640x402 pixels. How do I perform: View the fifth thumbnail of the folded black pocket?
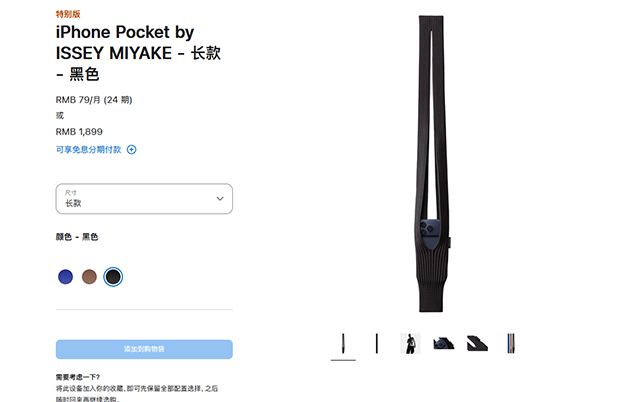477,344
